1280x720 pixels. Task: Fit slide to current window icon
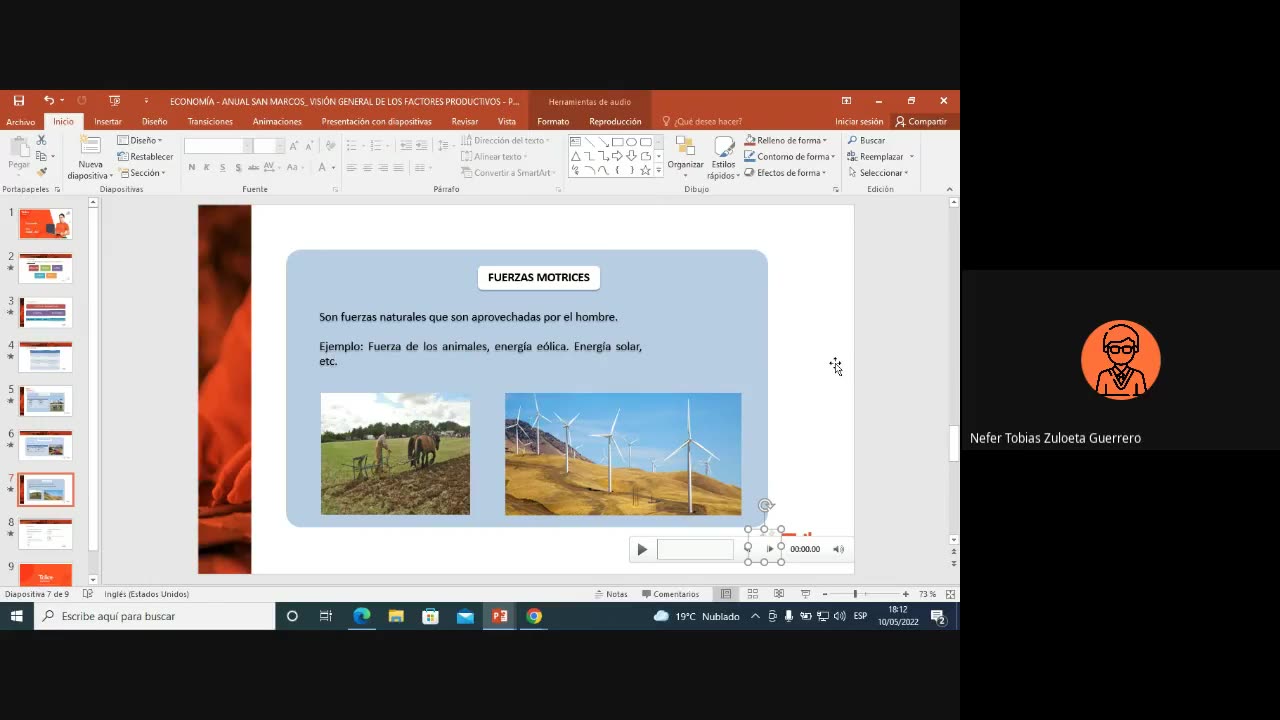click(x=950, y=594)
